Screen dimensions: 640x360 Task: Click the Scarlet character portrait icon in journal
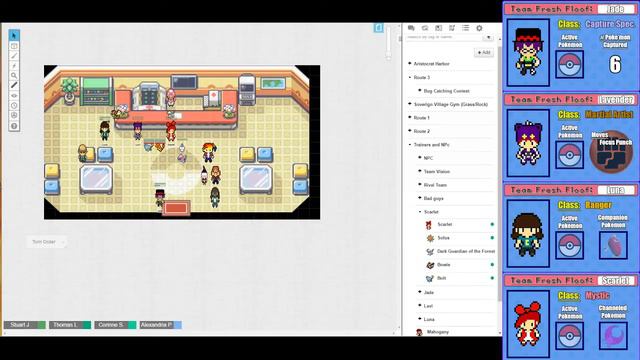click(429, 224)
